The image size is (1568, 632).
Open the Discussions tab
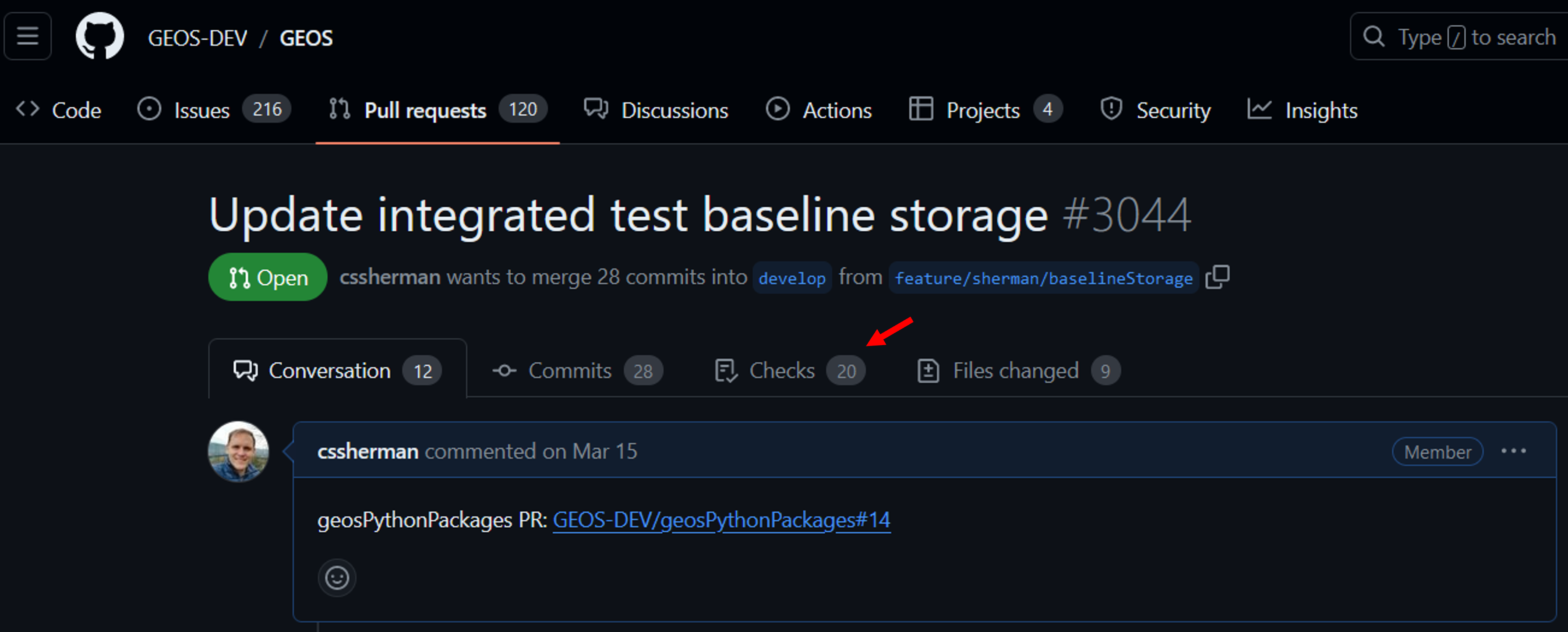click(x=656, y=110)
